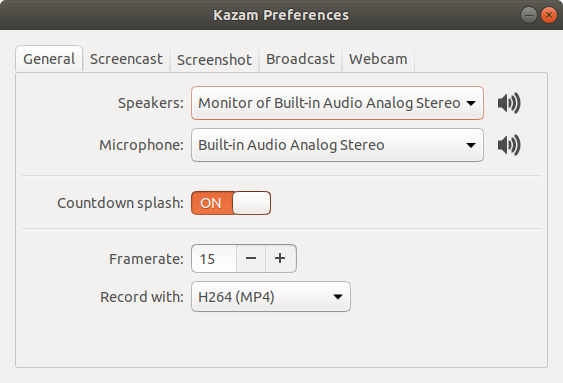Adjust speakers volume via speaker icon

(509, 103)
